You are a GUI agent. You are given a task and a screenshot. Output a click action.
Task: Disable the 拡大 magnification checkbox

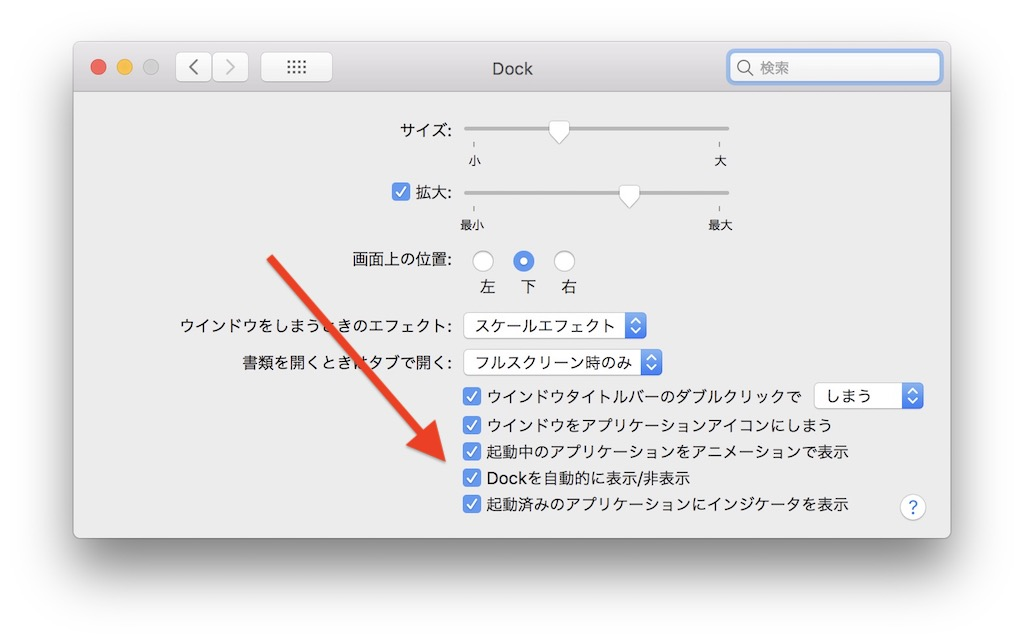pyautogui.click(x=401, y=191)
